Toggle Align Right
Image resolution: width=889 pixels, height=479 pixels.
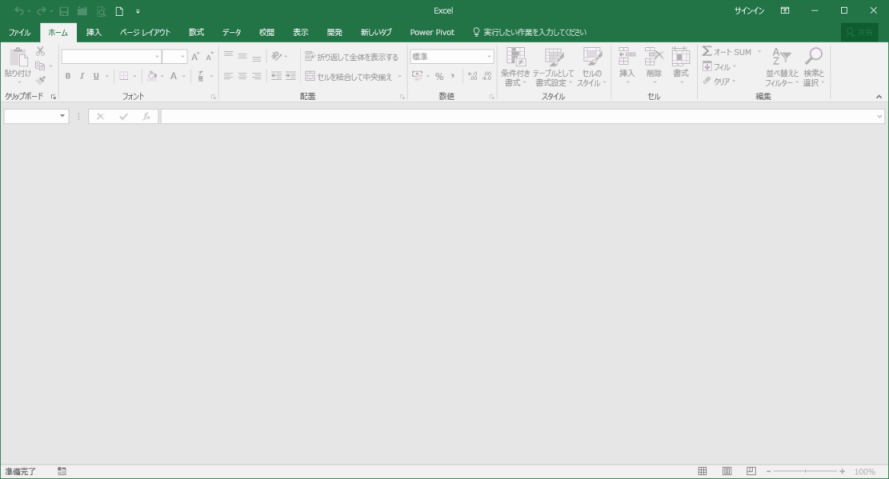(x=257, y=76)
